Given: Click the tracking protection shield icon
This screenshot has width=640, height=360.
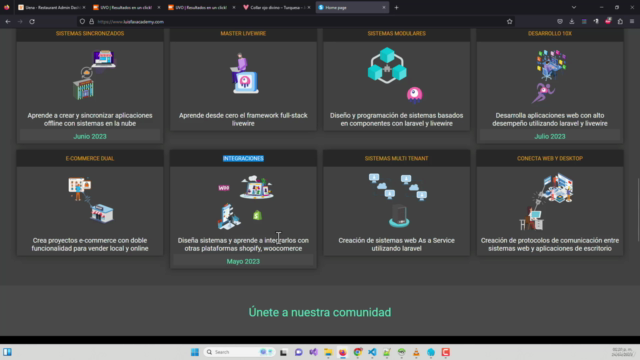Looking at the screenshot, I should [82, 22].
